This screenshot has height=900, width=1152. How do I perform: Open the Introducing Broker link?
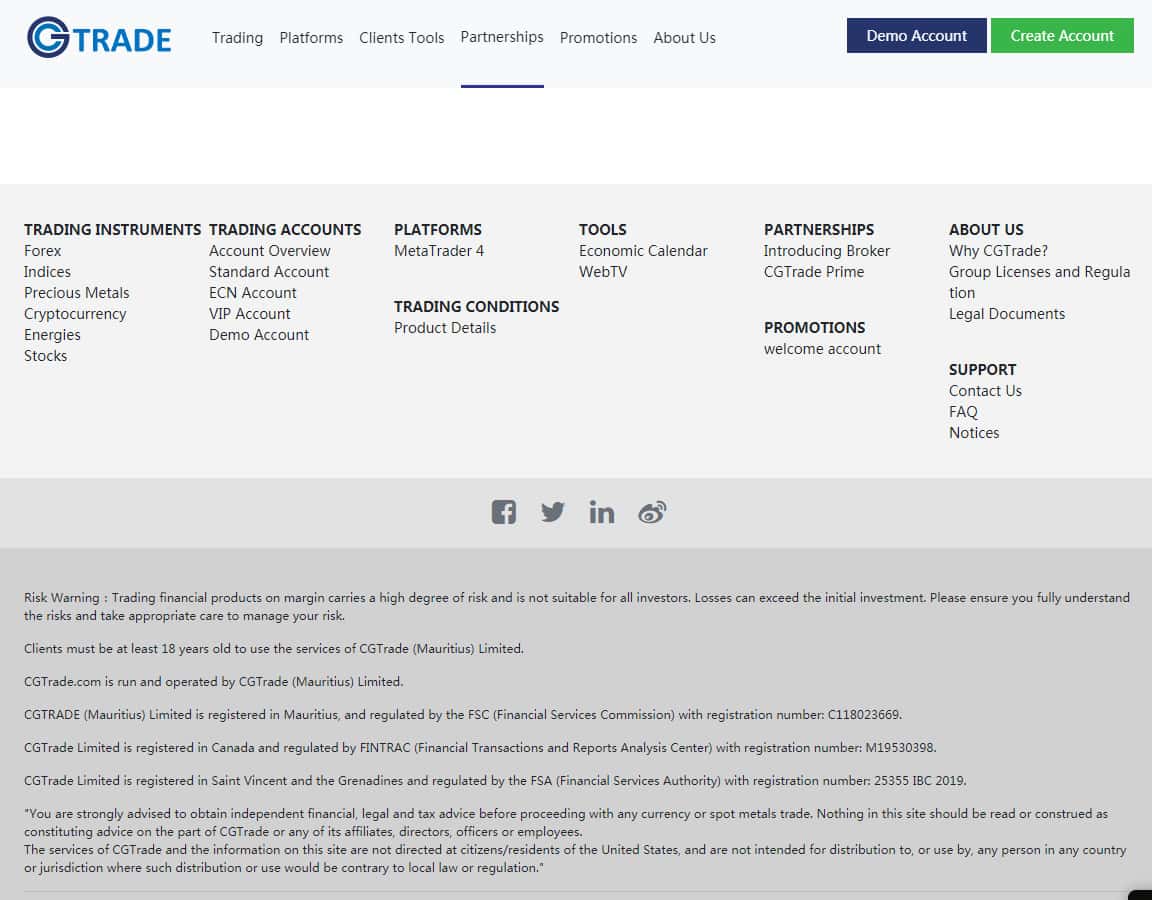click(x=827, y=251)
